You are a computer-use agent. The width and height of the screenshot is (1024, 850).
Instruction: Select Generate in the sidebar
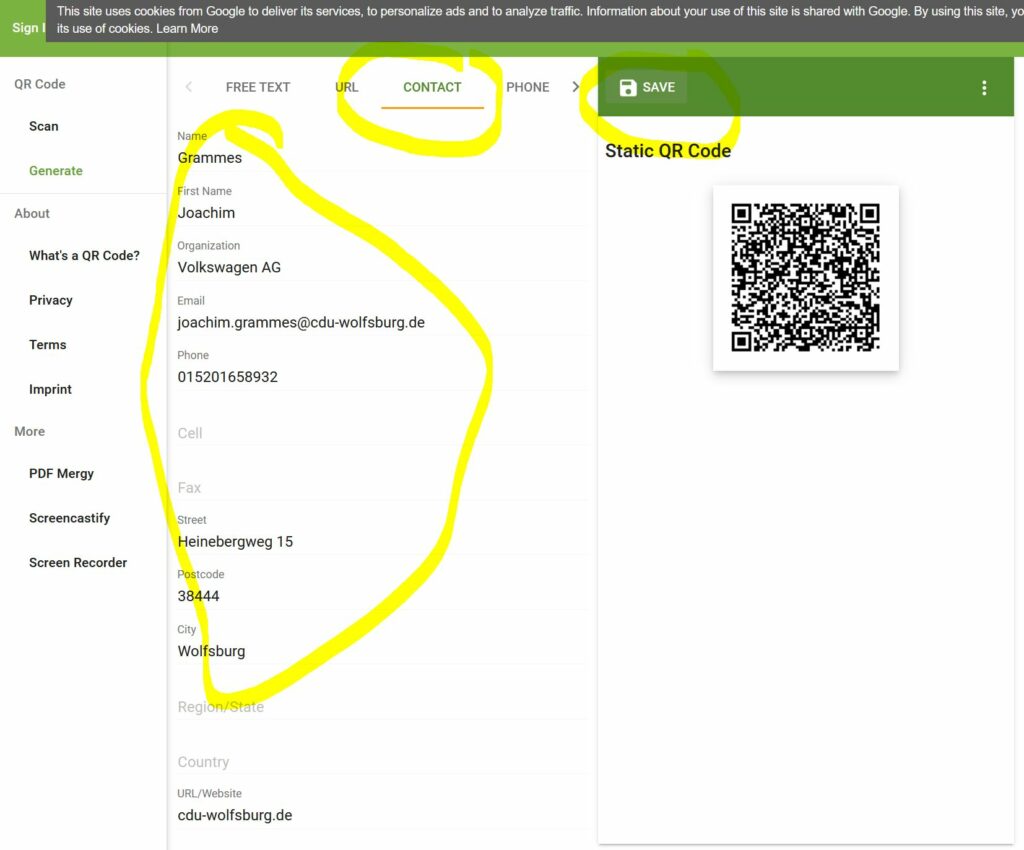56,170
